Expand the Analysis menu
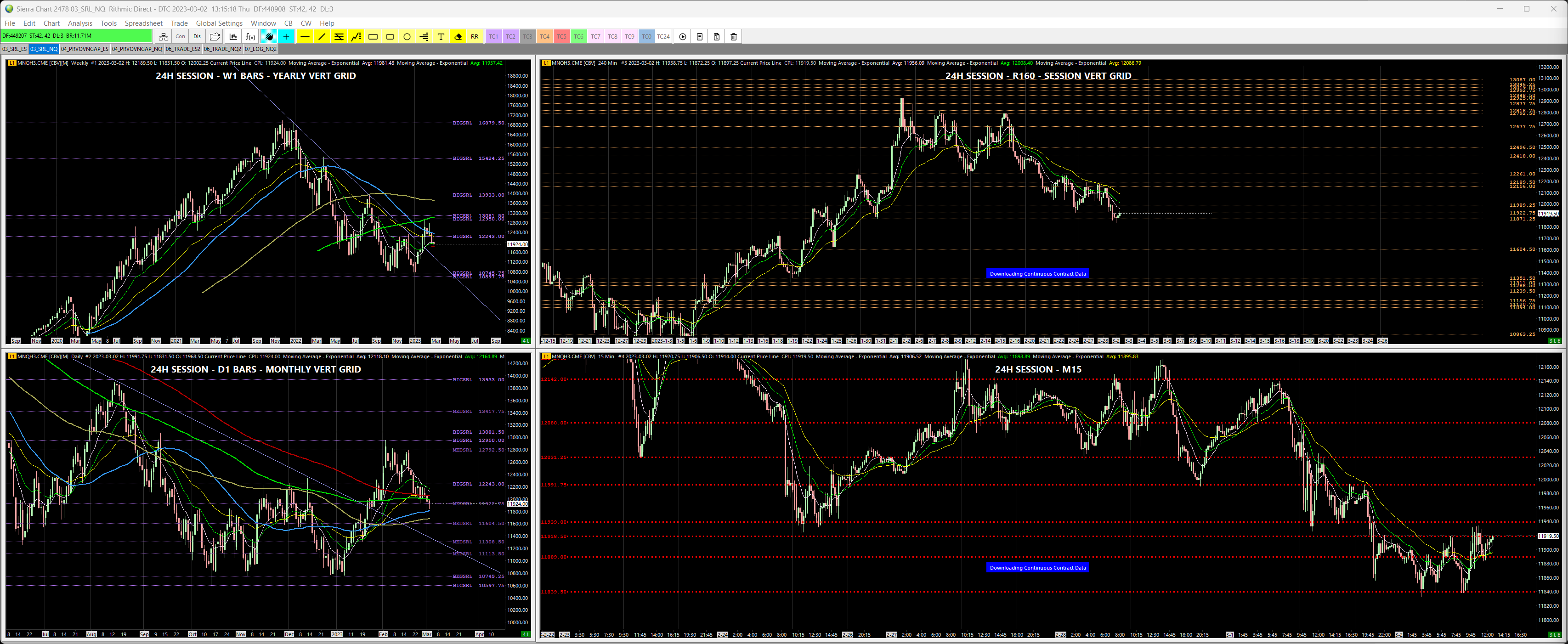 click(x=80, y=23)
